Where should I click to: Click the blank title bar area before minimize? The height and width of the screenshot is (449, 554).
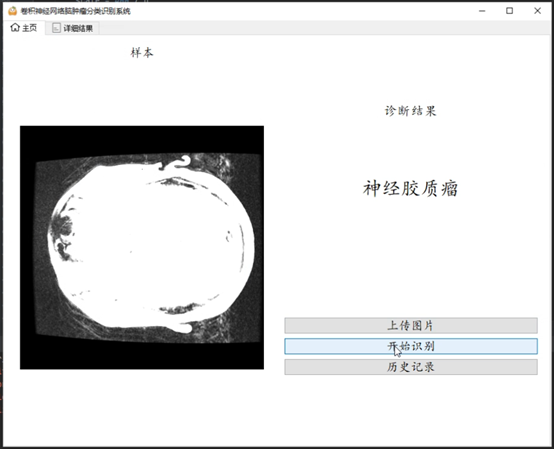tap(299, 11)
